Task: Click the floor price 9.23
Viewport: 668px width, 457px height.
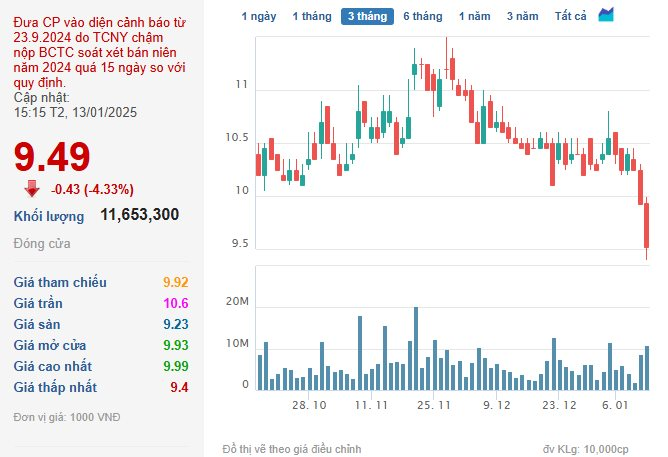Action: 176,324
